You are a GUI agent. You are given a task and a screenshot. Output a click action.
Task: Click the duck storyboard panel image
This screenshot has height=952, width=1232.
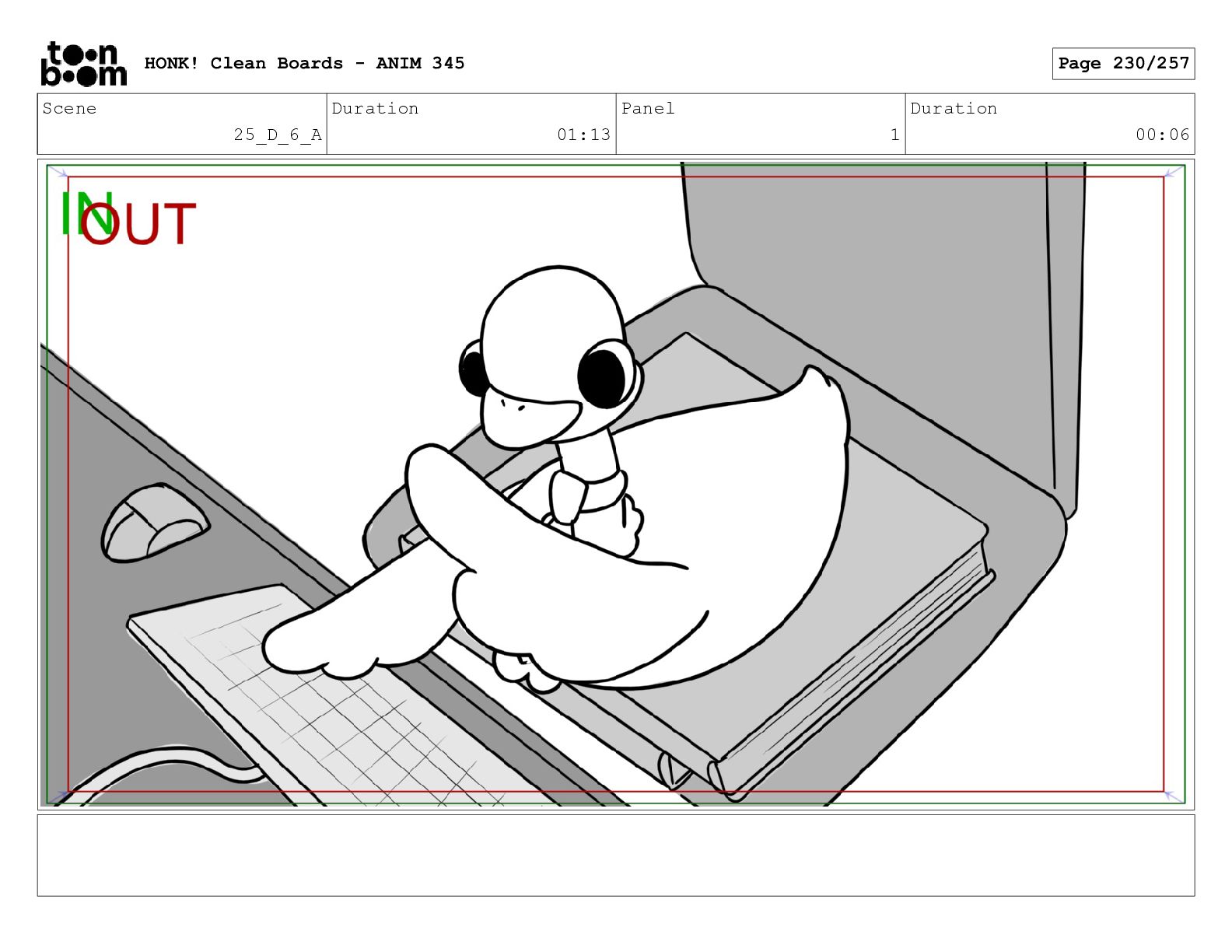[616, 485]
